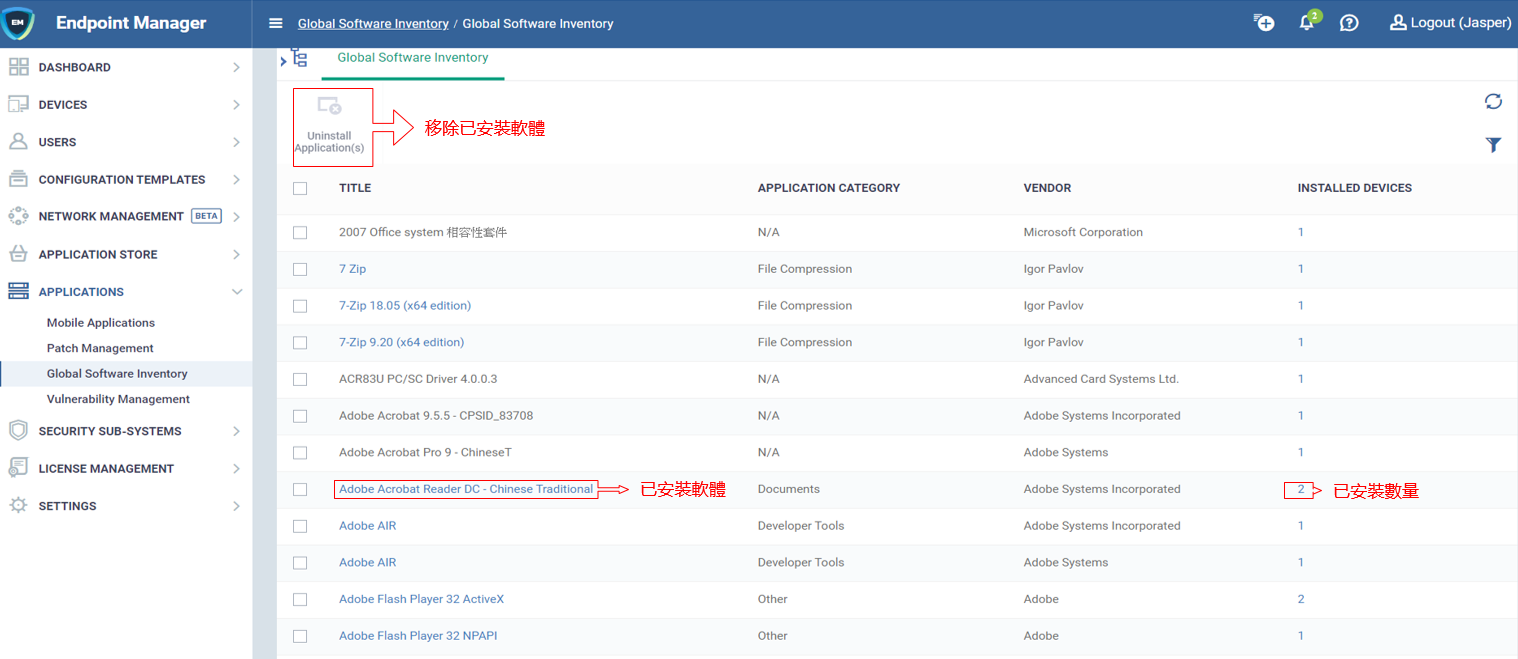This screenshot has width=1518, height=659.
Task: Select checkbox for 7-Zip 9.20 (x64 edition)
Action: (300, 342)
